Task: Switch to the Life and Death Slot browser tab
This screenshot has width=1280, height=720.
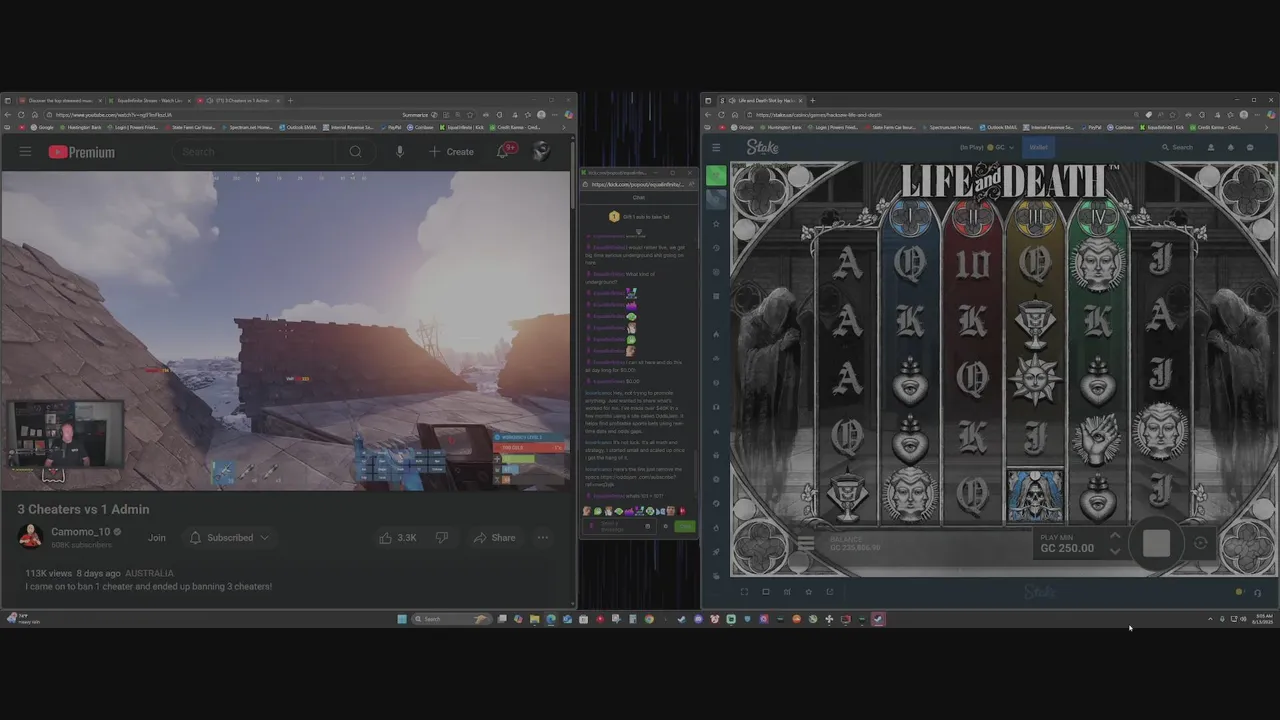Action: click(x=760, y=100)
